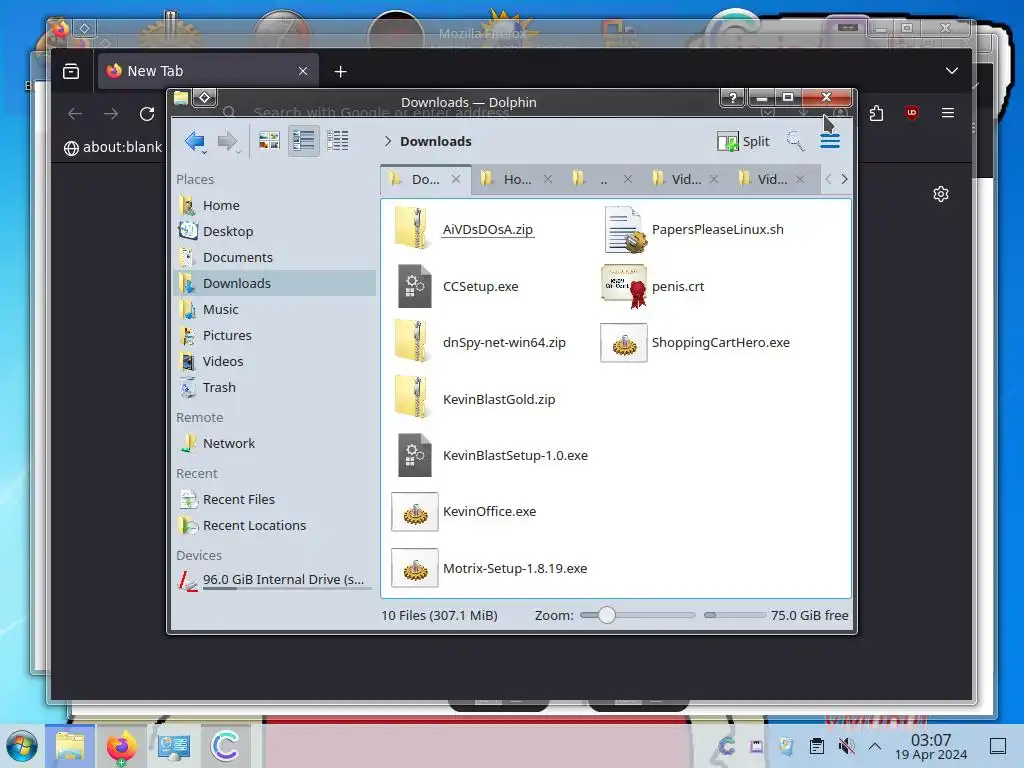The image size is (1024, 768).
Task: Open Videos in Places panel
Action: [274, 361]
